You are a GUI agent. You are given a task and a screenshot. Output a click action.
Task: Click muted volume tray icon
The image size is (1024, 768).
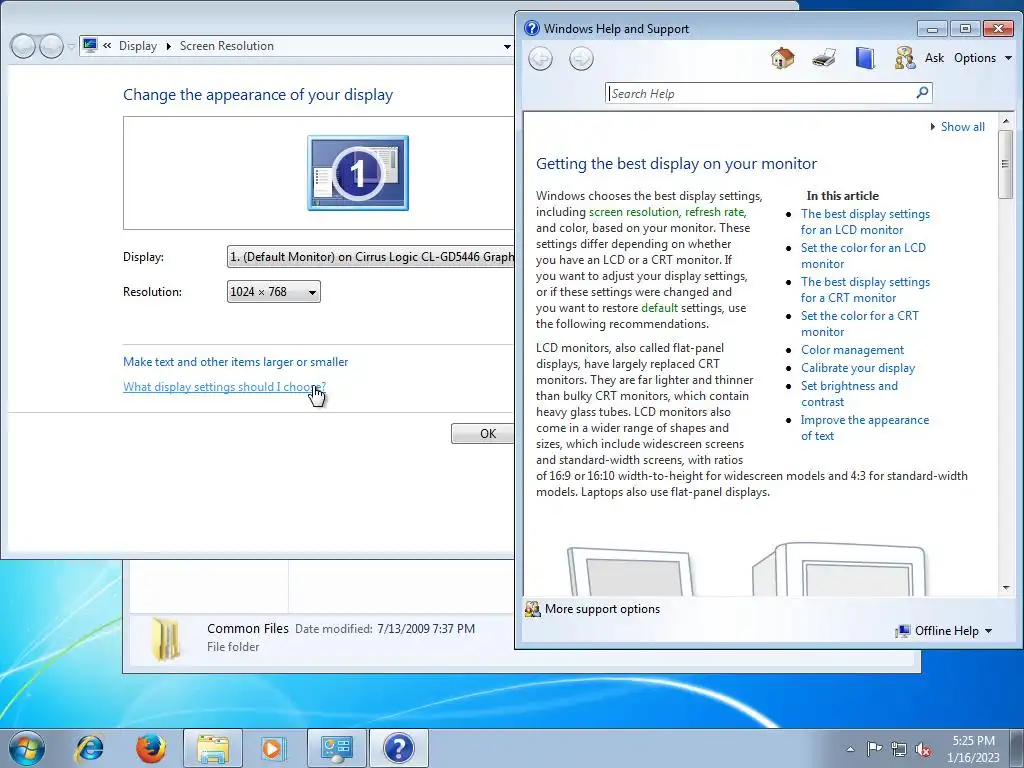923,749
